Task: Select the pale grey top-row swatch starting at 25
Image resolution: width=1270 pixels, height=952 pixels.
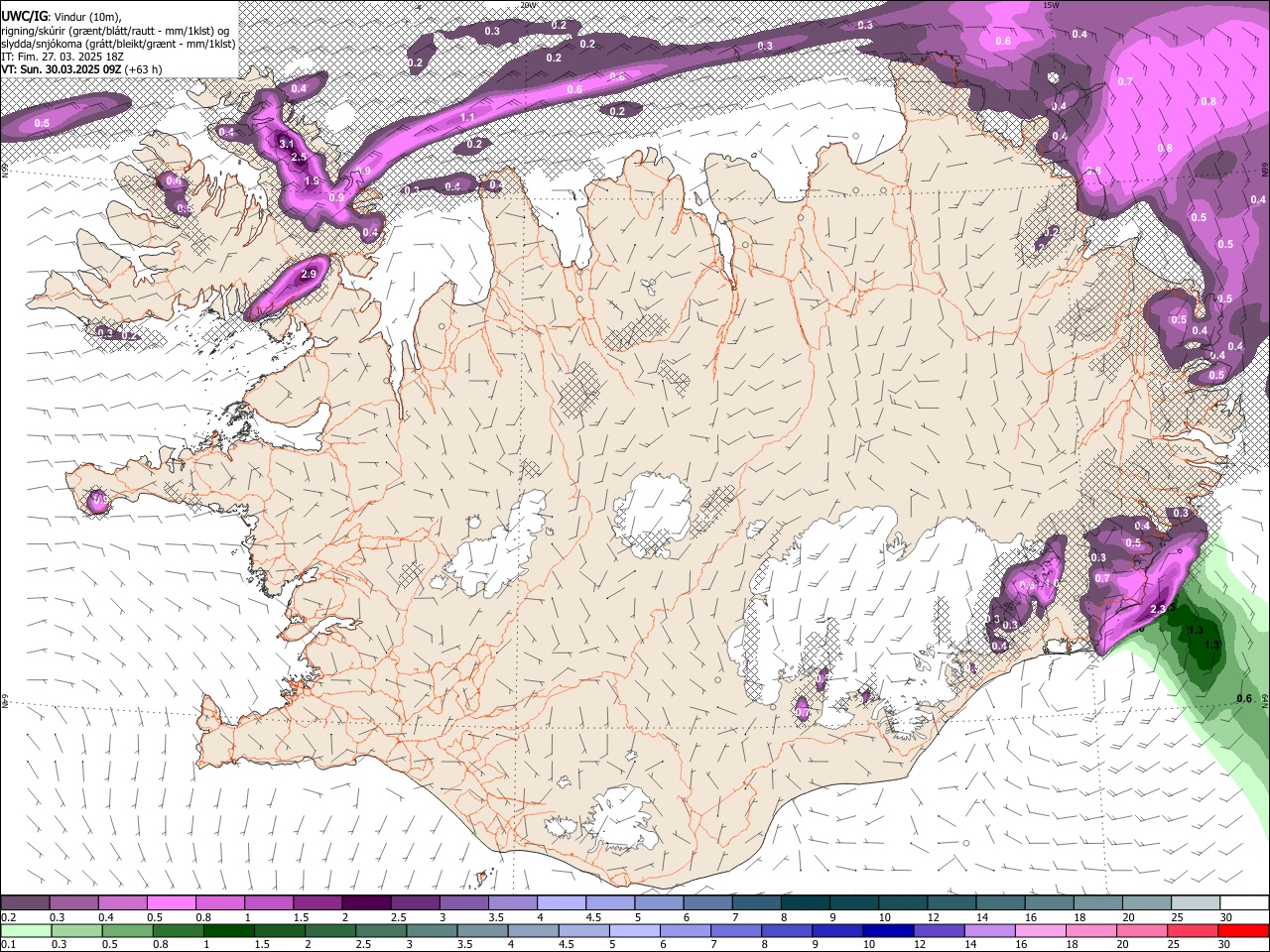Action: click(1195, 903)
